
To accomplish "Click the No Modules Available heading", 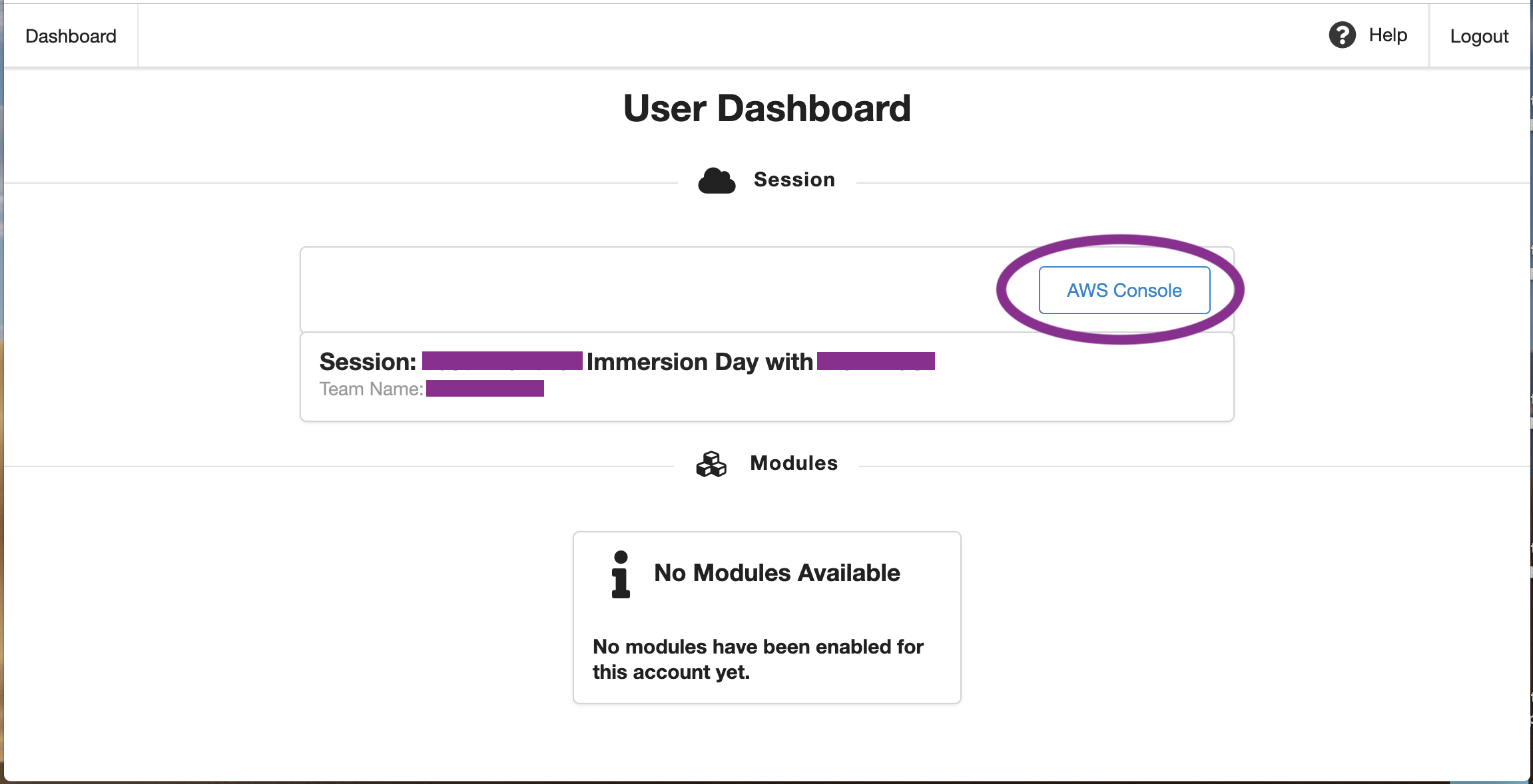I will 776,573.
